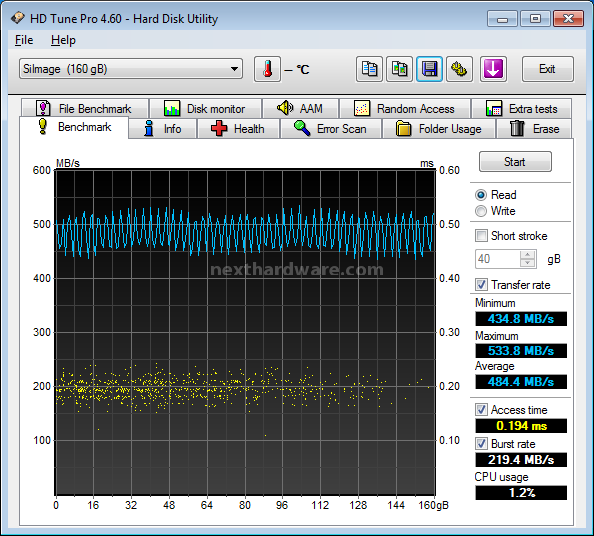The image size is (594, 536).
Task: Click the thermometer temperature icon
Action: pos(267,69)
